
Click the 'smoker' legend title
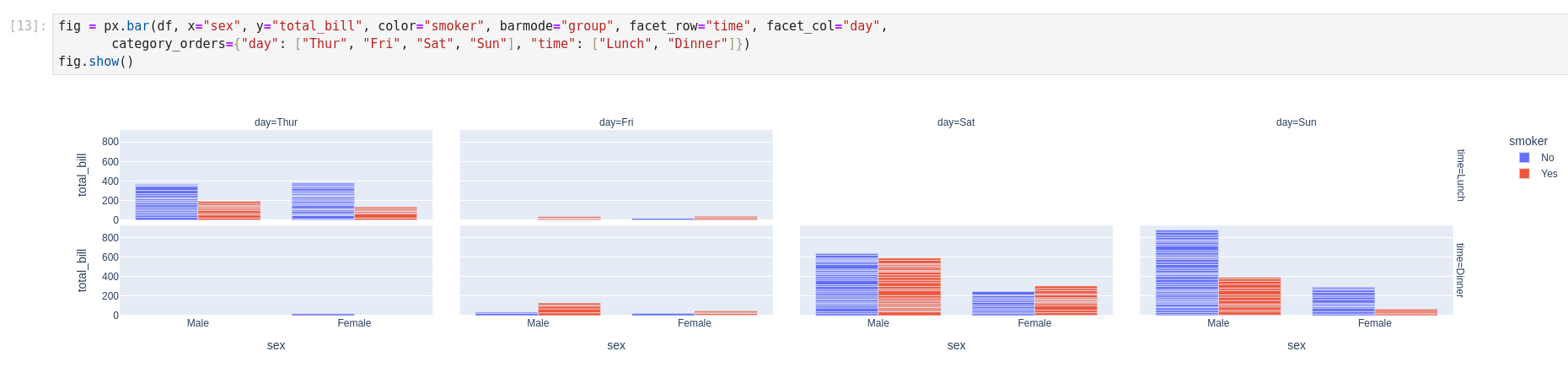[x=1528, y=142]
